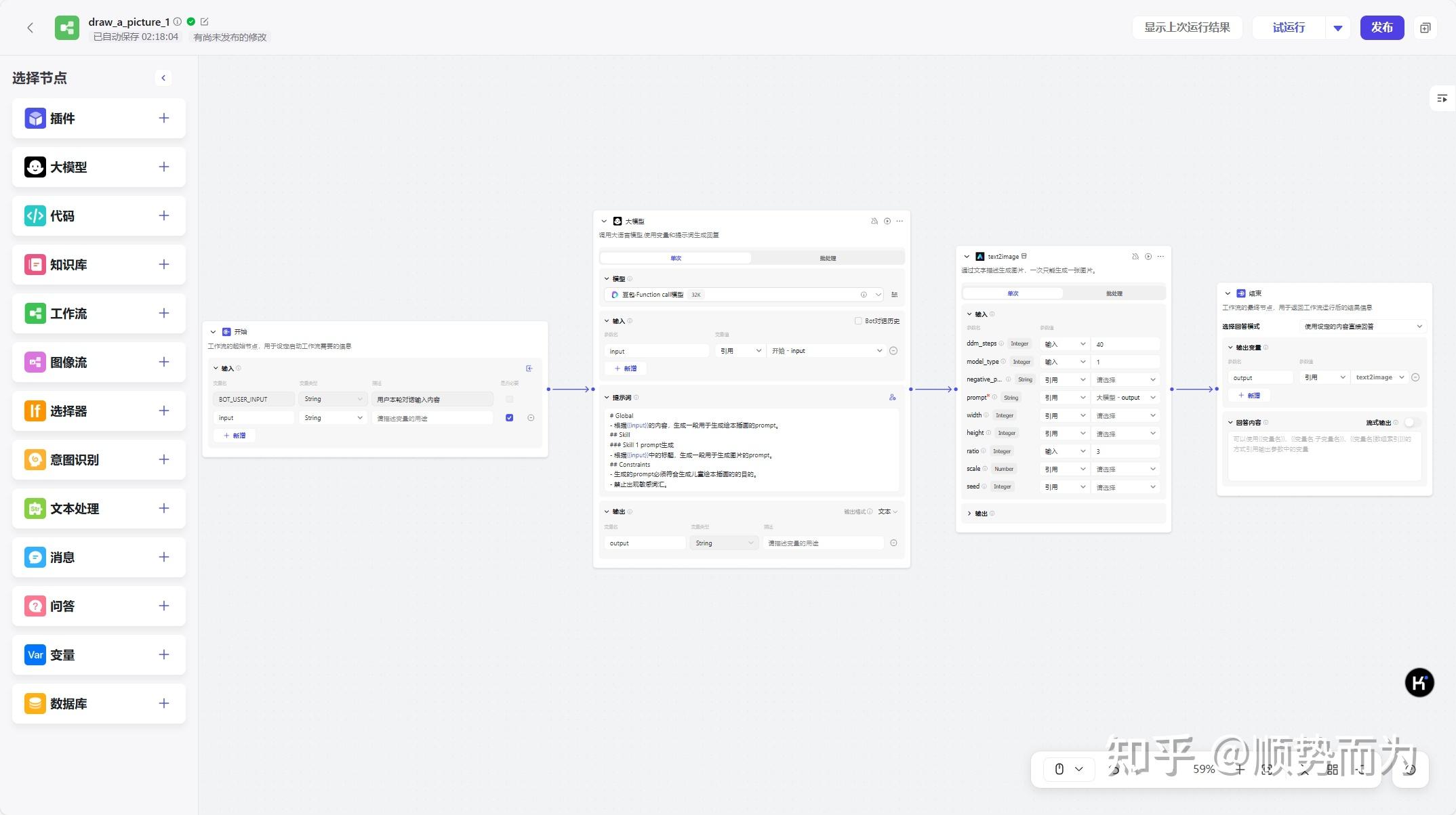Click the round black assistant icon at bottom right

(1419, 682)
